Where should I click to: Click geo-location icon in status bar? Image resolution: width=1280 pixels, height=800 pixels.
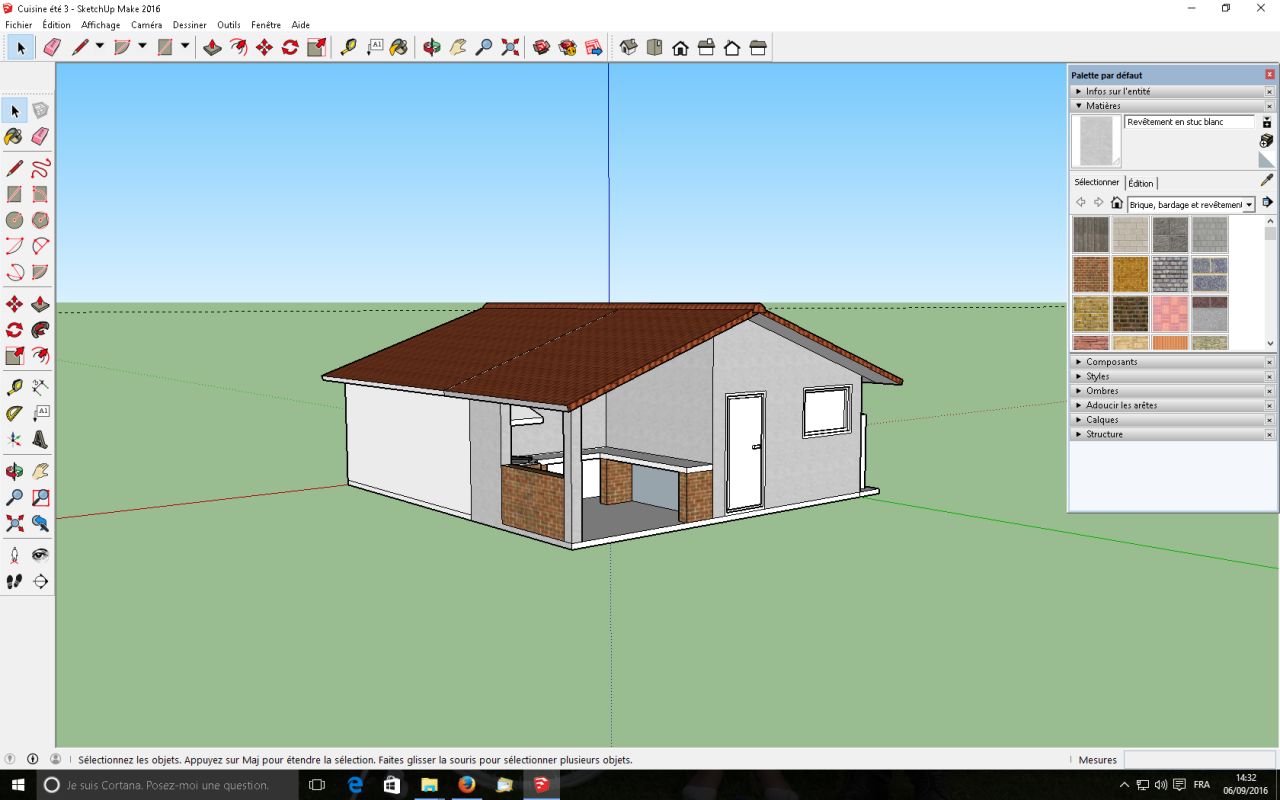pos(10,759)
